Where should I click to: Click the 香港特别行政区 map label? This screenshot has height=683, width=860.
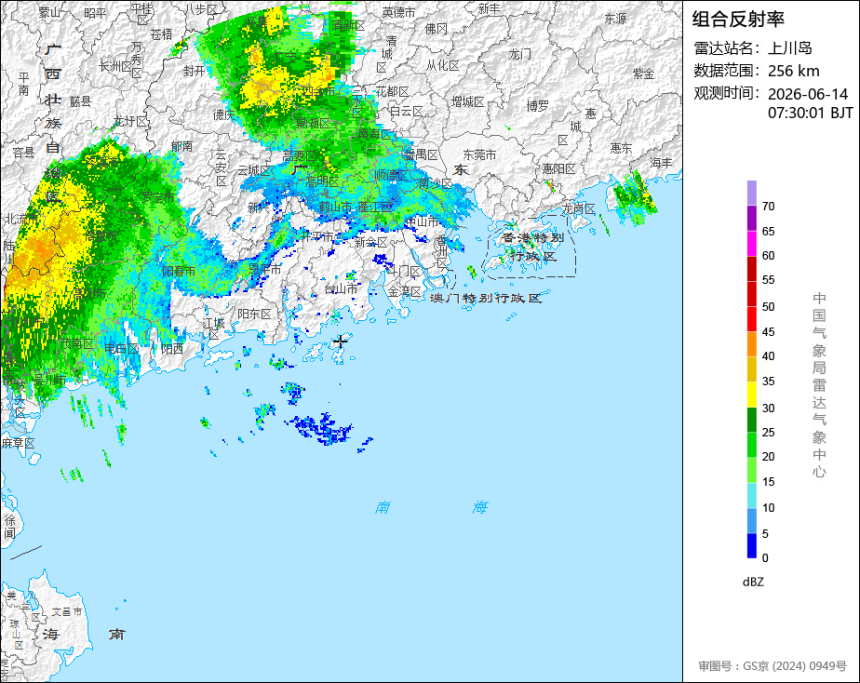point(533,247)
